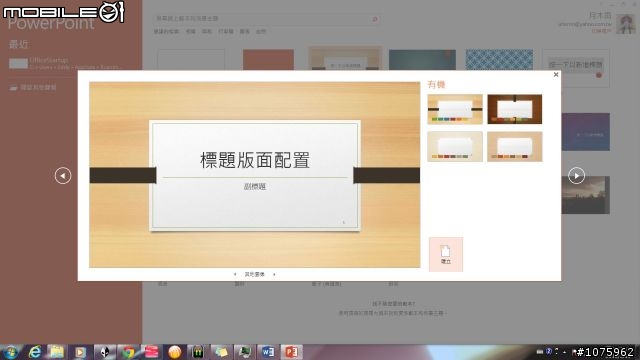Pick the blue patterned template thumbnail behind dialog
Image resolution: width=640 pixels, height=360 pixels.
click(499, 60)
